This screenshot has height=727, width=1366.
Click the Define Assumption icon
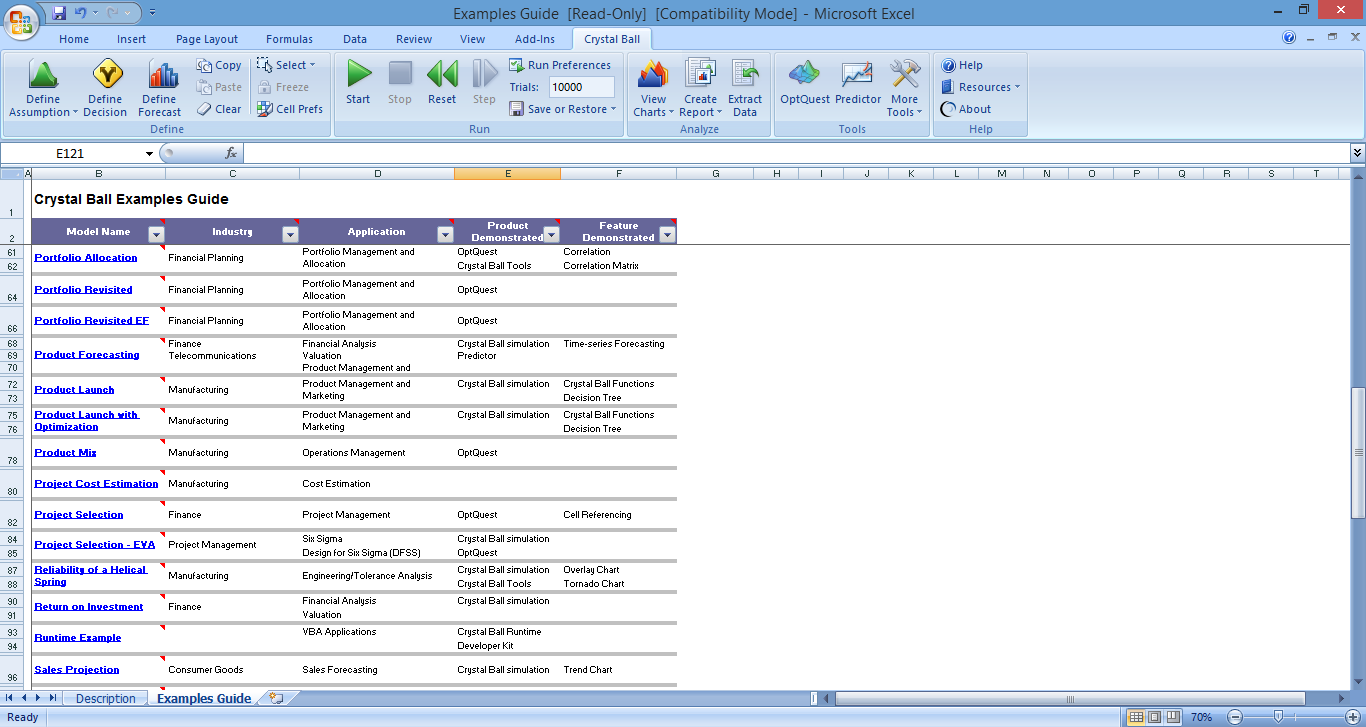pos(43,88)
